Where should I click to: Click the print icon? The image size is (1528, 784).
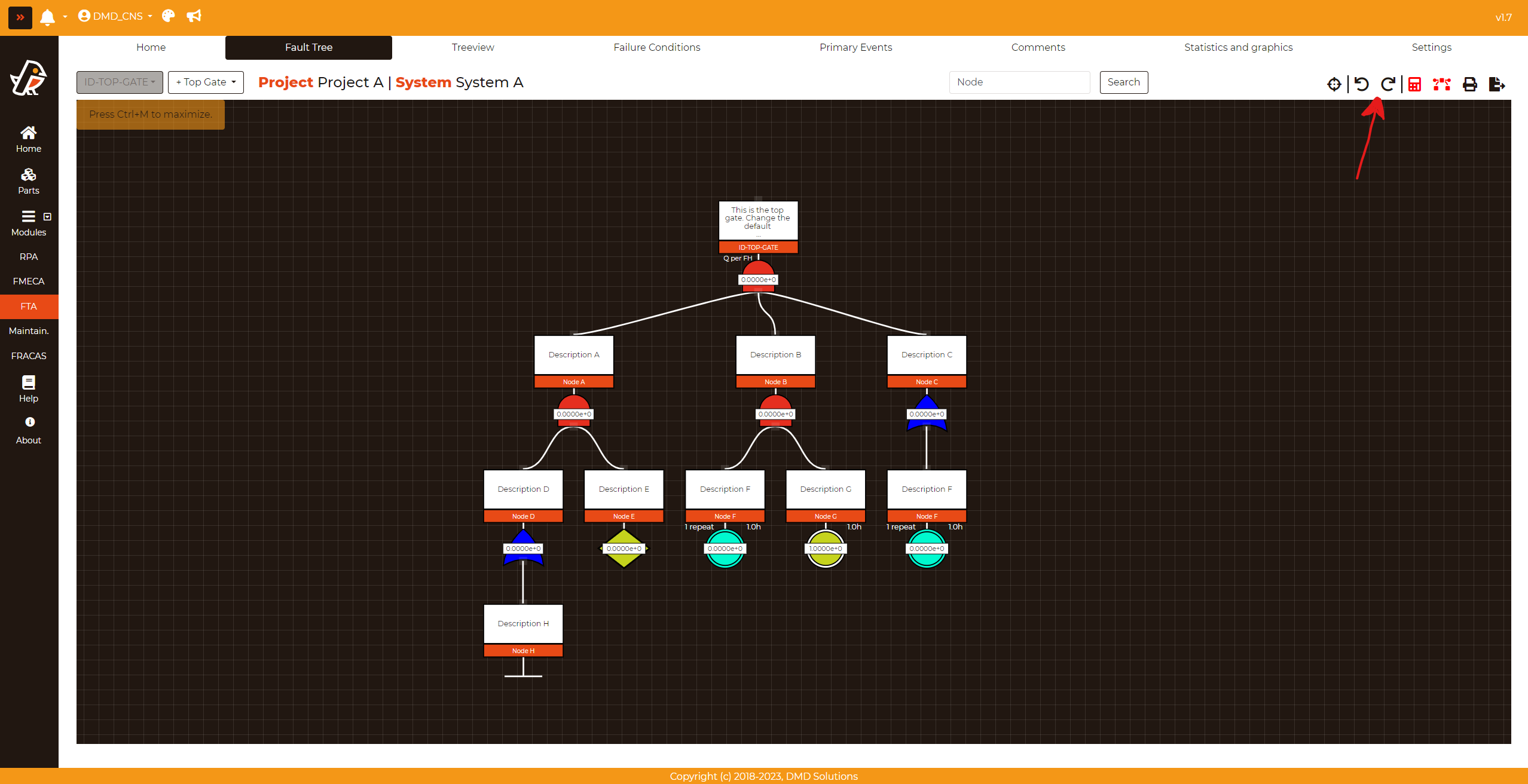click(x=1469, y=84)
